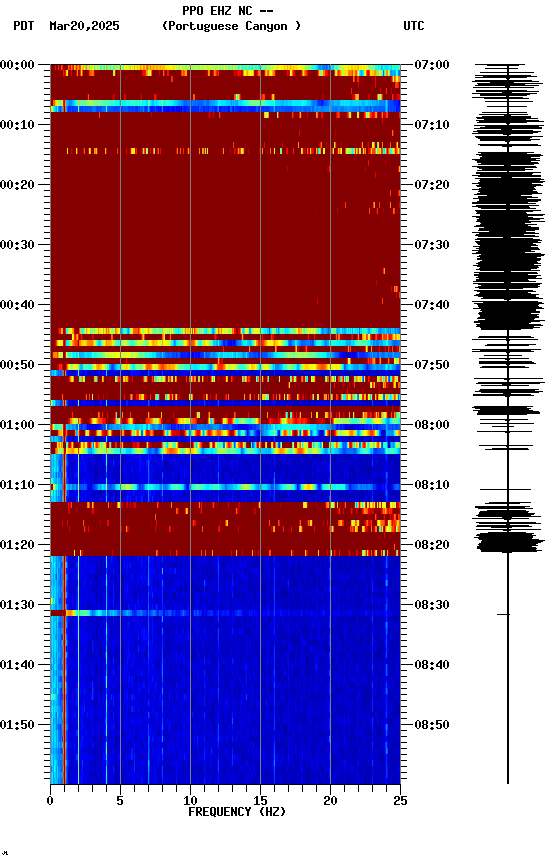Click the '00:30' PDT time label
Viewport: 552px width, 864px height.
pyautogui.click(x=17, y=245)
